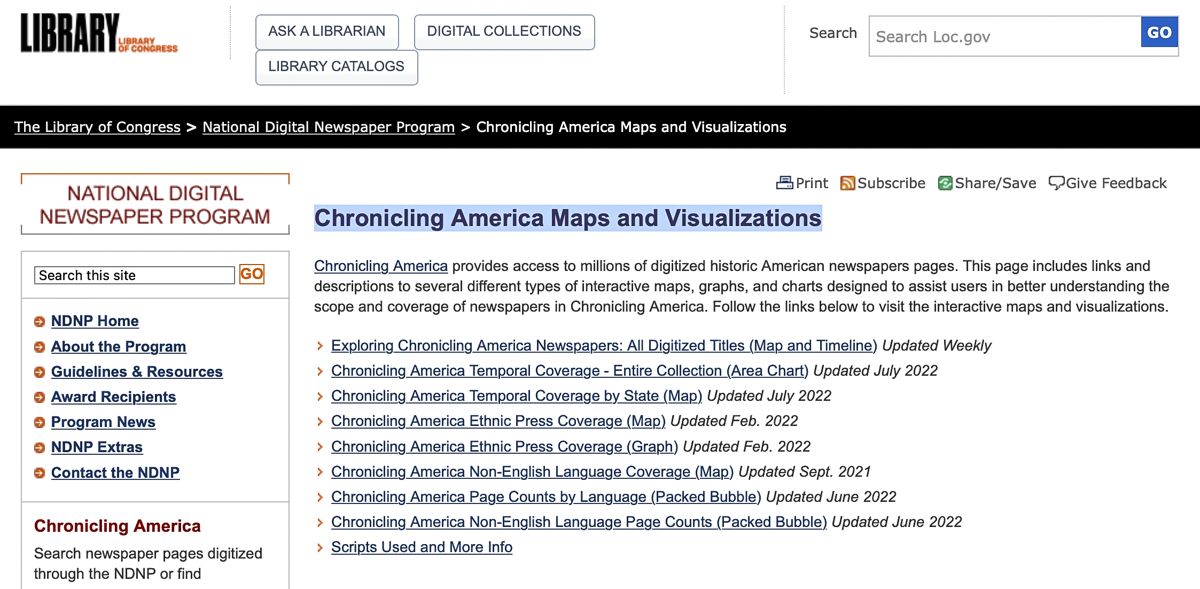The height and width of the screenshot is (589, 1200).
Task: Click the bullet icon beside Guidelines & Resources
Action: tap(40, 372)
